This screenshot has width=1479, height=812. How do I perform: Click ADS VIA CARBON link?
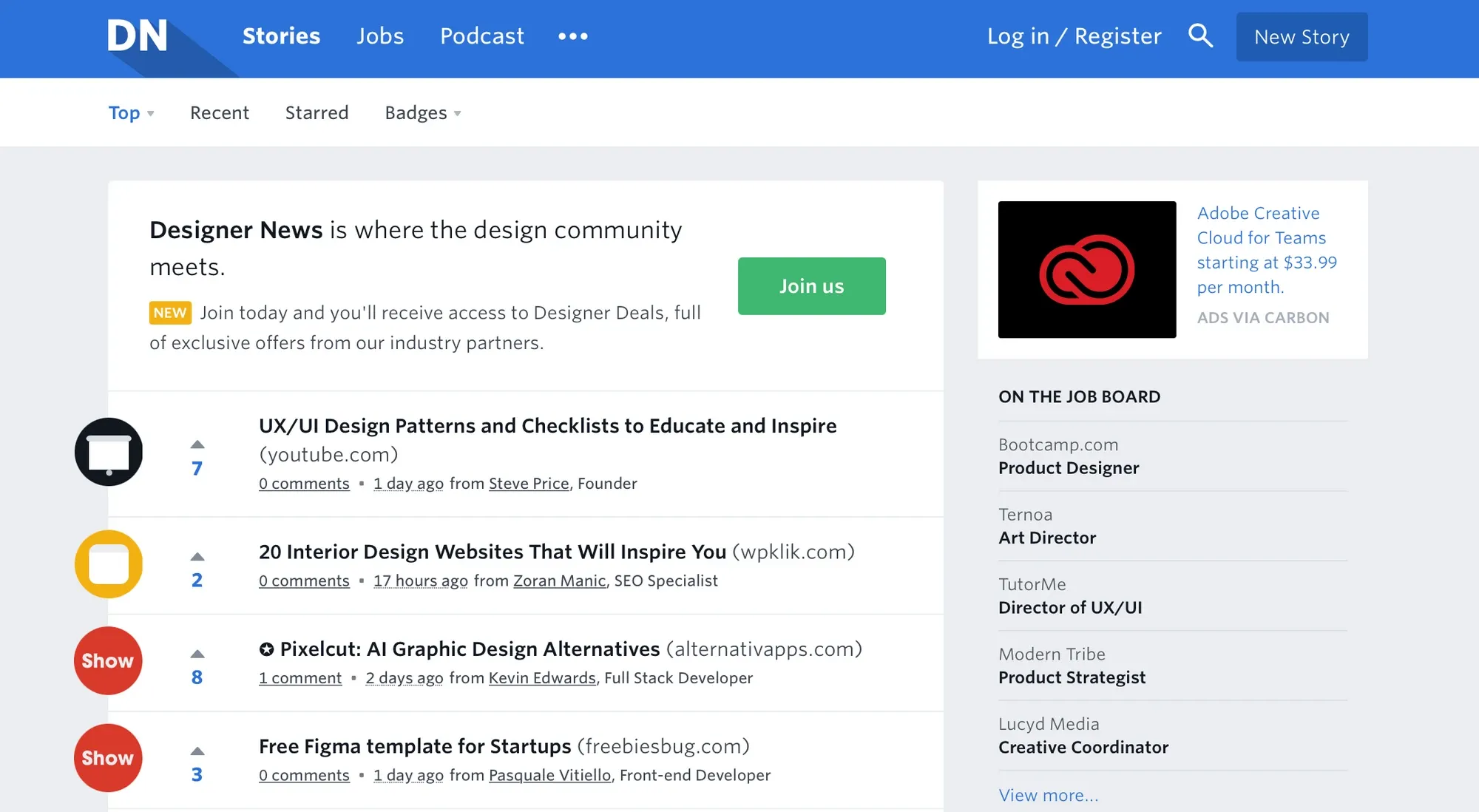pos(1263,317)
